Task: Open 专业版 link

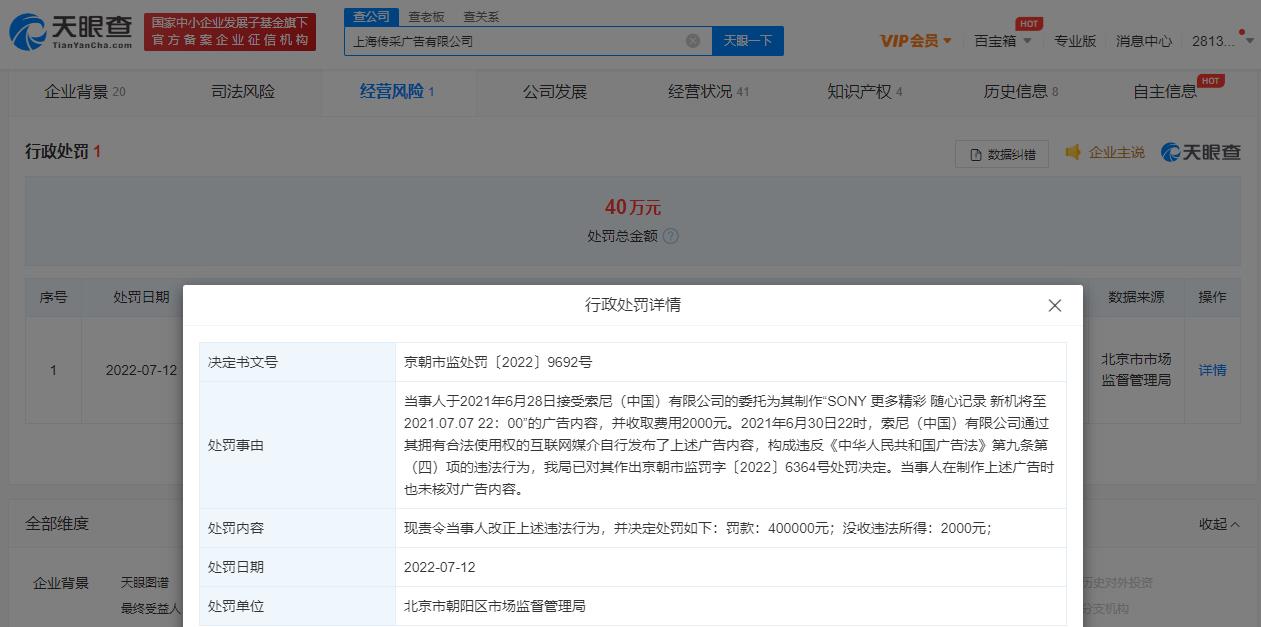Action: [1075, 41]
